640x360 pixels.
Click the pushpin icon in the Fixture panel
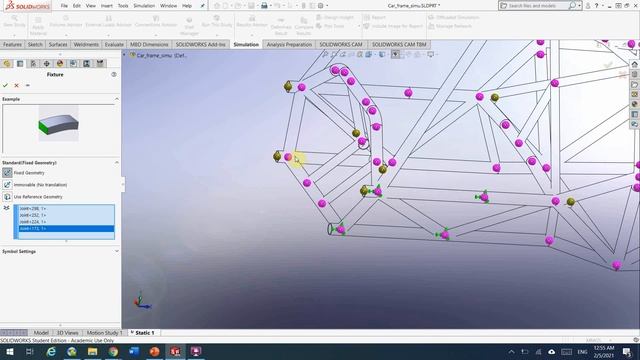[x=27, y=85]
